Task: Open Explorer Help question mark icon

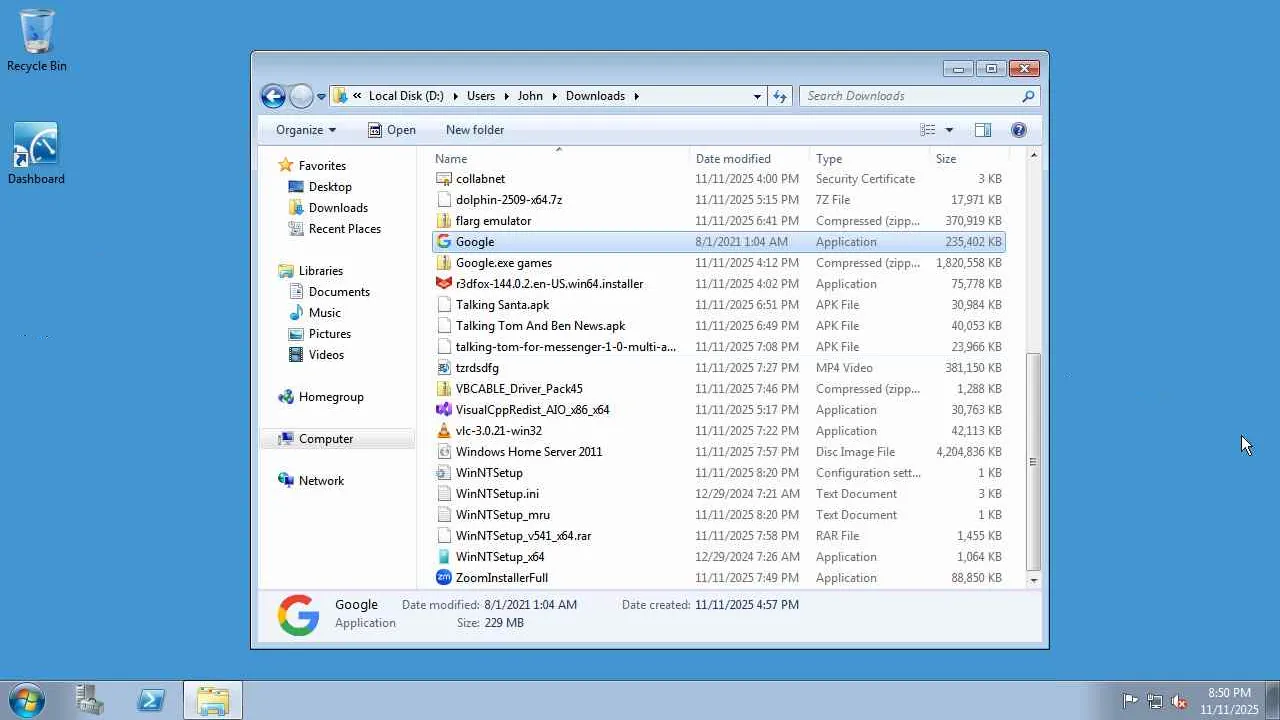Action: pyautogui.click(x=1019, y=130)
